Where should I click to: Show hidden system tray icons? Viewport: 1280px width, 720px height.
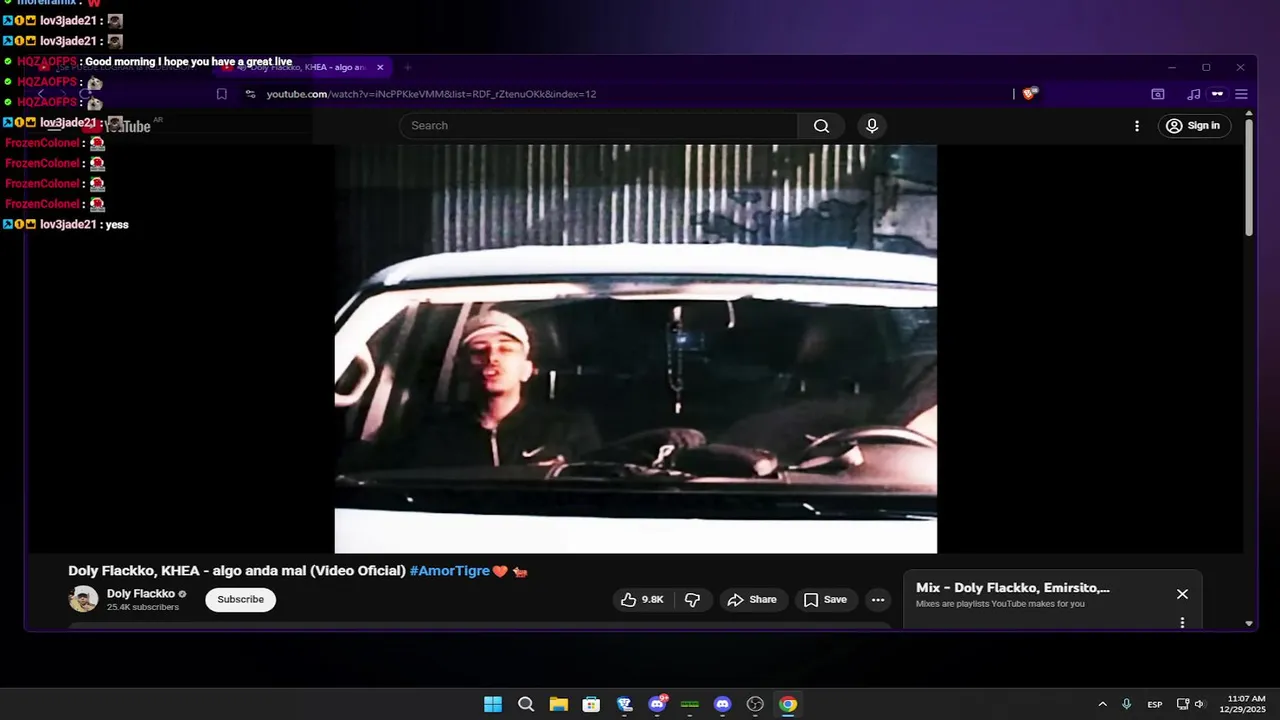click(x=1102, y=704)
